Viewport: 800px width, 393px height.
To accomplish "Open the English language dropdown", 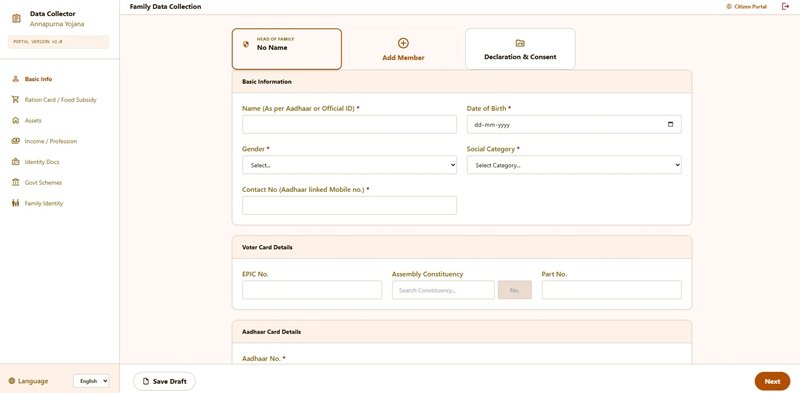I will tap(91, 381).
